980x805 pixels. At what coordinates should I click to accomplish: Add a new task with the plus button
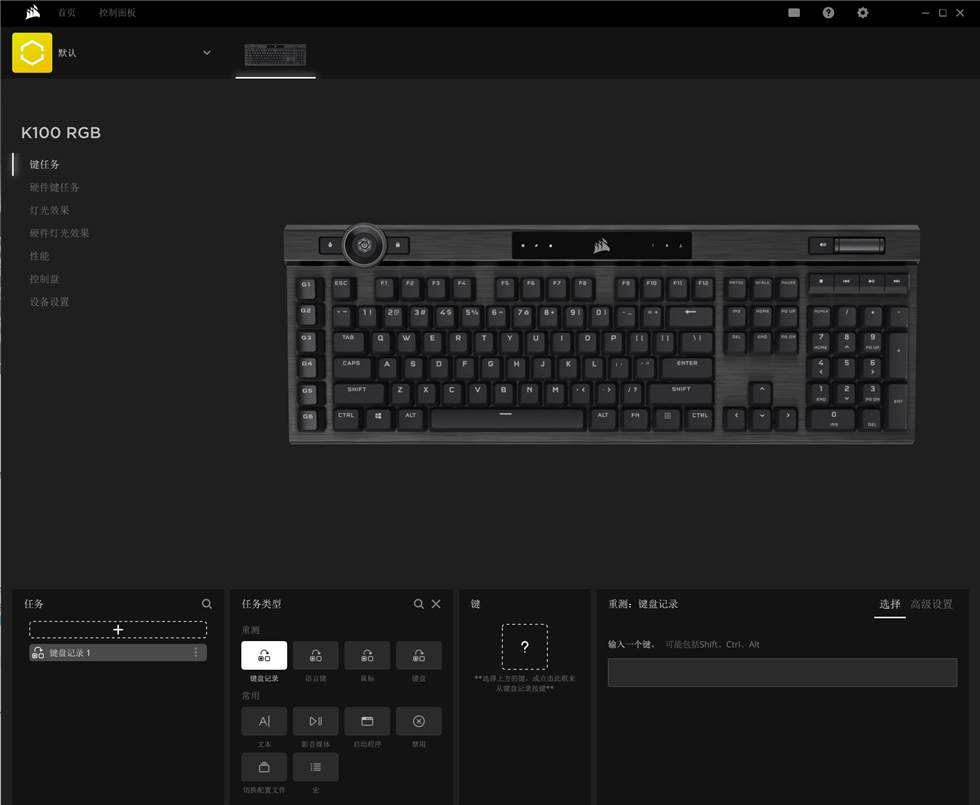(118, 629)
